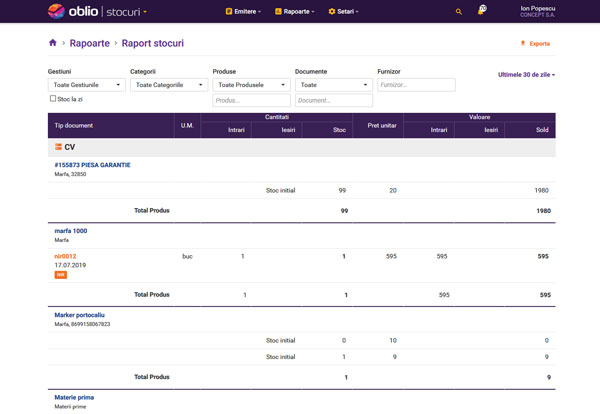Go to home via house icon

click(x=53, y=43)
